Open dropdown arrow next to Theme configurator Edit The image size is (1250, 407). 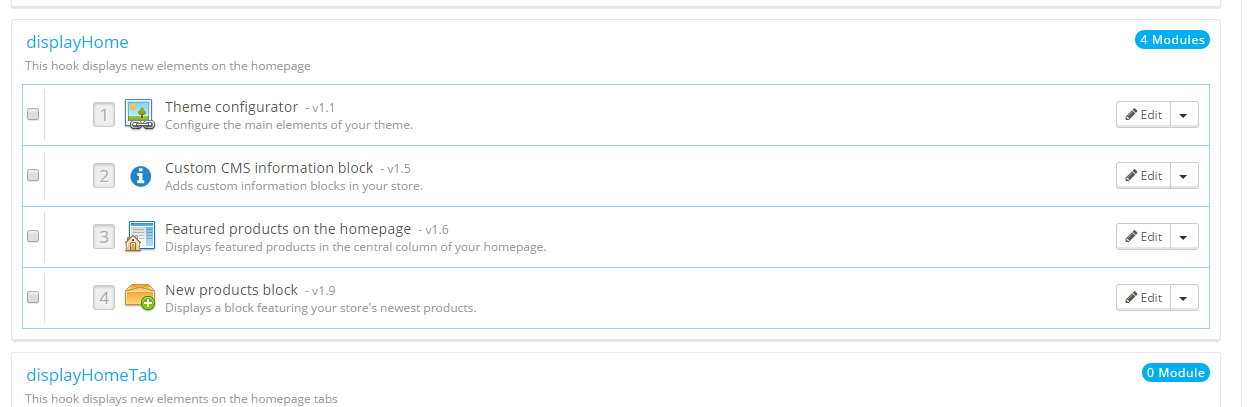point(1184,114)
